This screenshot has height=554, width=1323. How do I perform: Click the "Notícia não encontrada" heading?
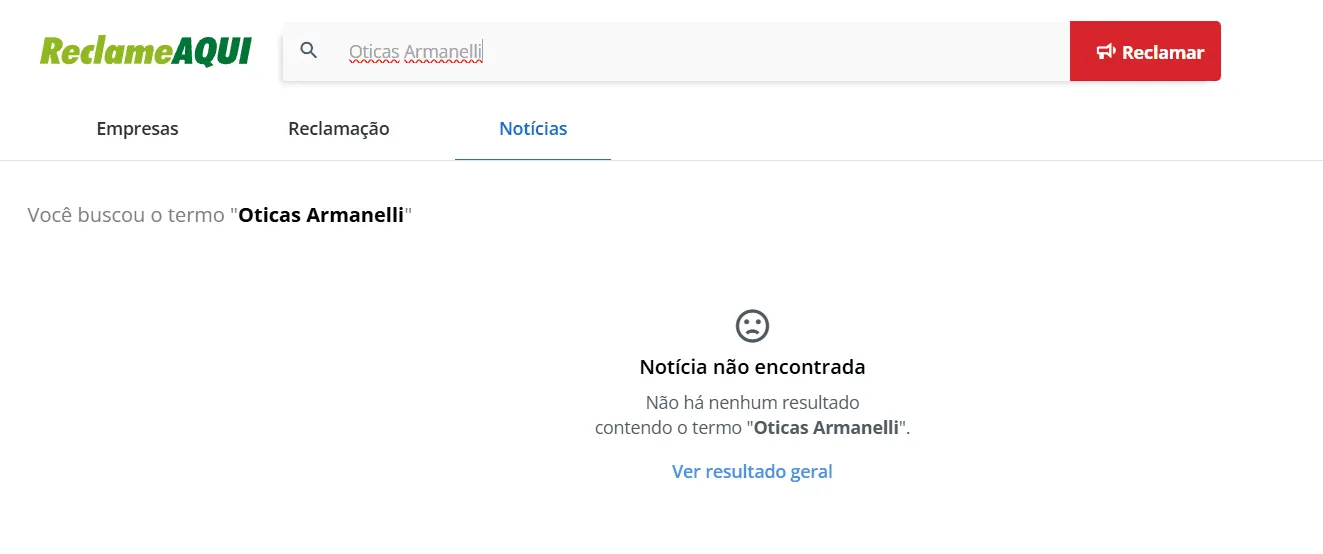pos(752,367)
